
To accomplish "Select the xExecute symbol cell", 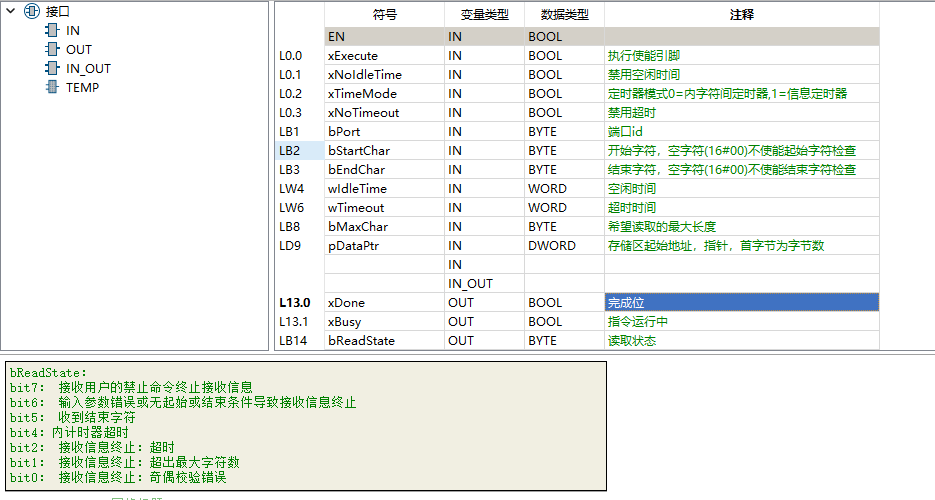I will (x=385, y=55).
